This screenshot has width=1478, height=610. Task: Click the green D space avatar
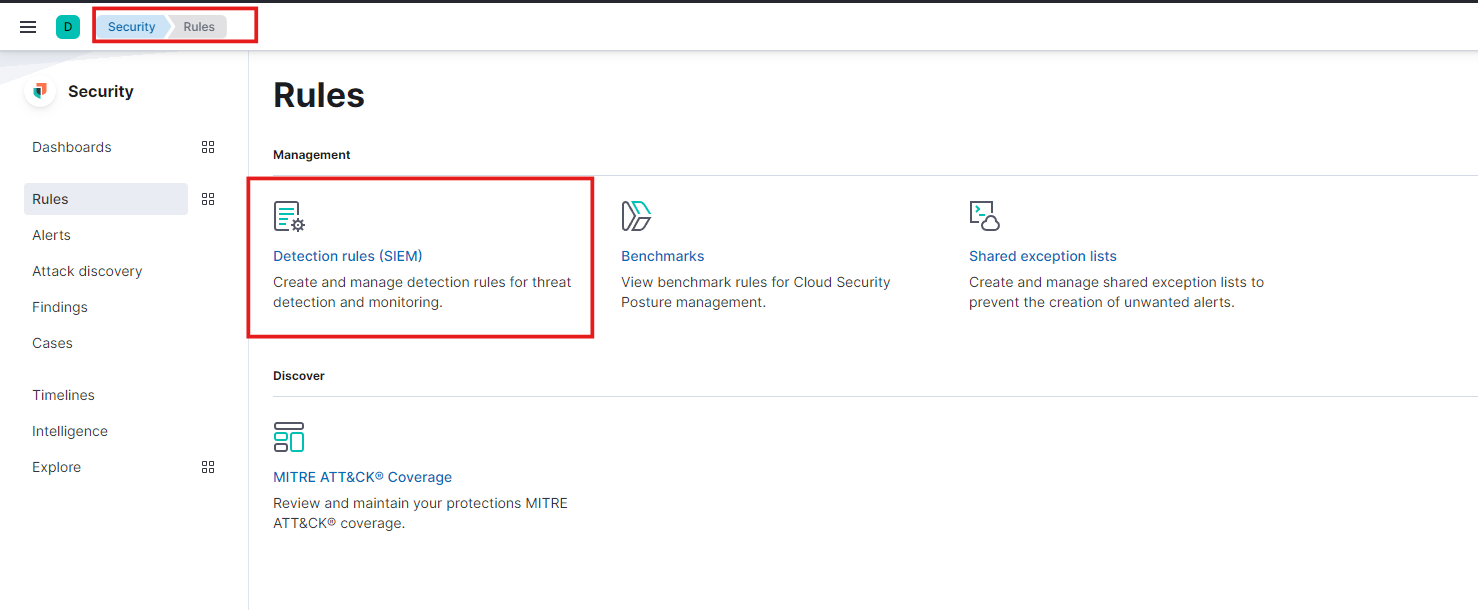pos(68,27)
